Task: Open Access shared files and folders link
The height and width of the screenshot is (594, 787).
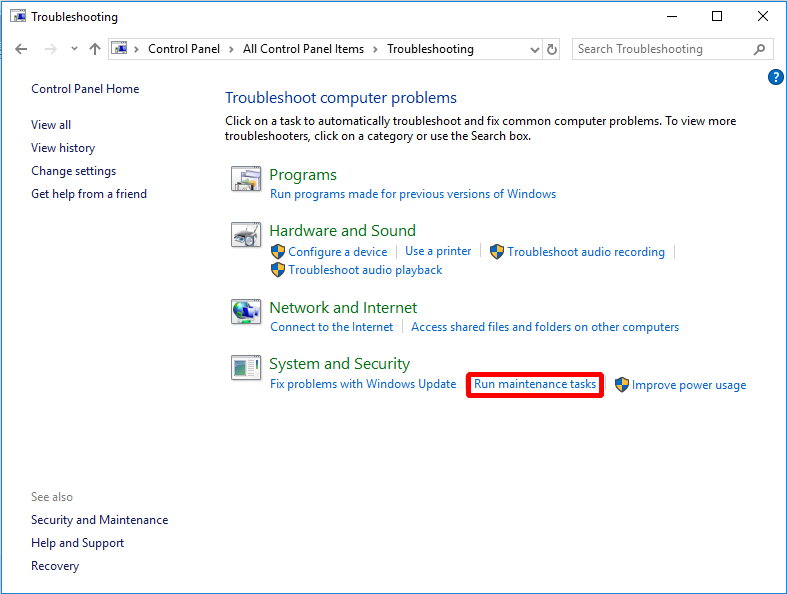Action: click(545, 327)
